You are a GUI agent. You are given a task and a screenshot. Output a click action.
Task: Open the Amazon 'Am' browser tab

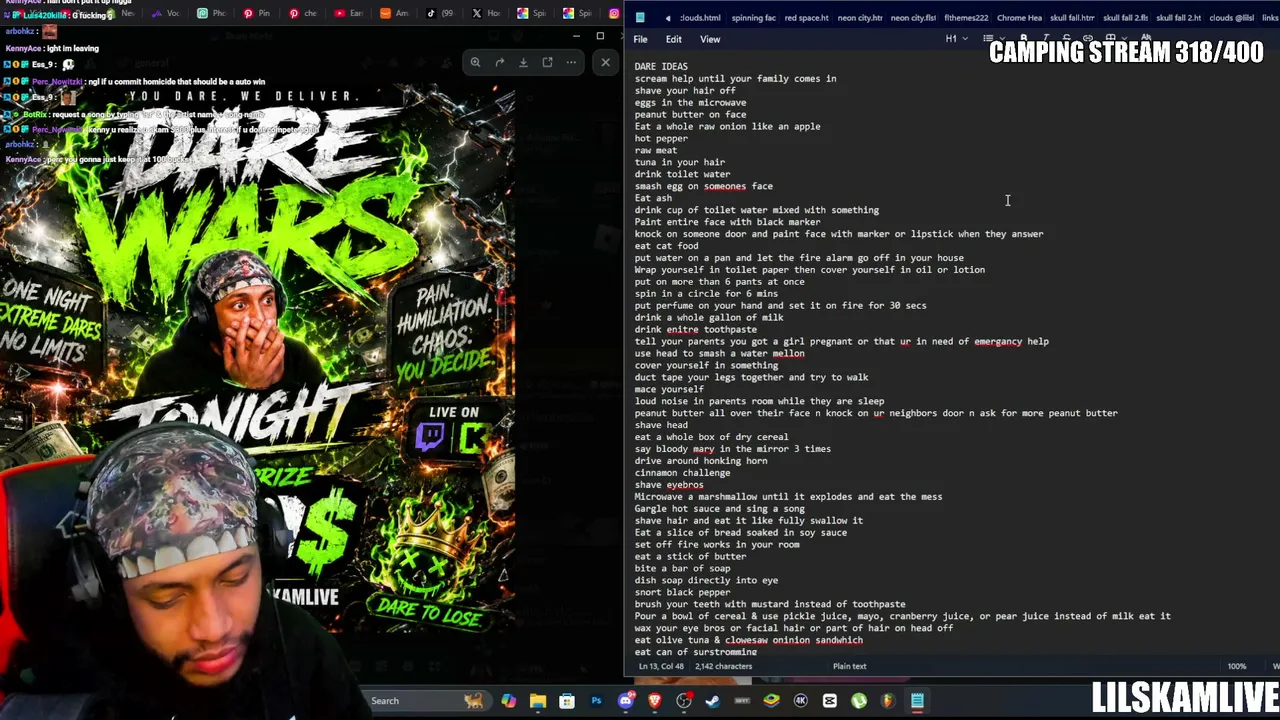point(394,13)
